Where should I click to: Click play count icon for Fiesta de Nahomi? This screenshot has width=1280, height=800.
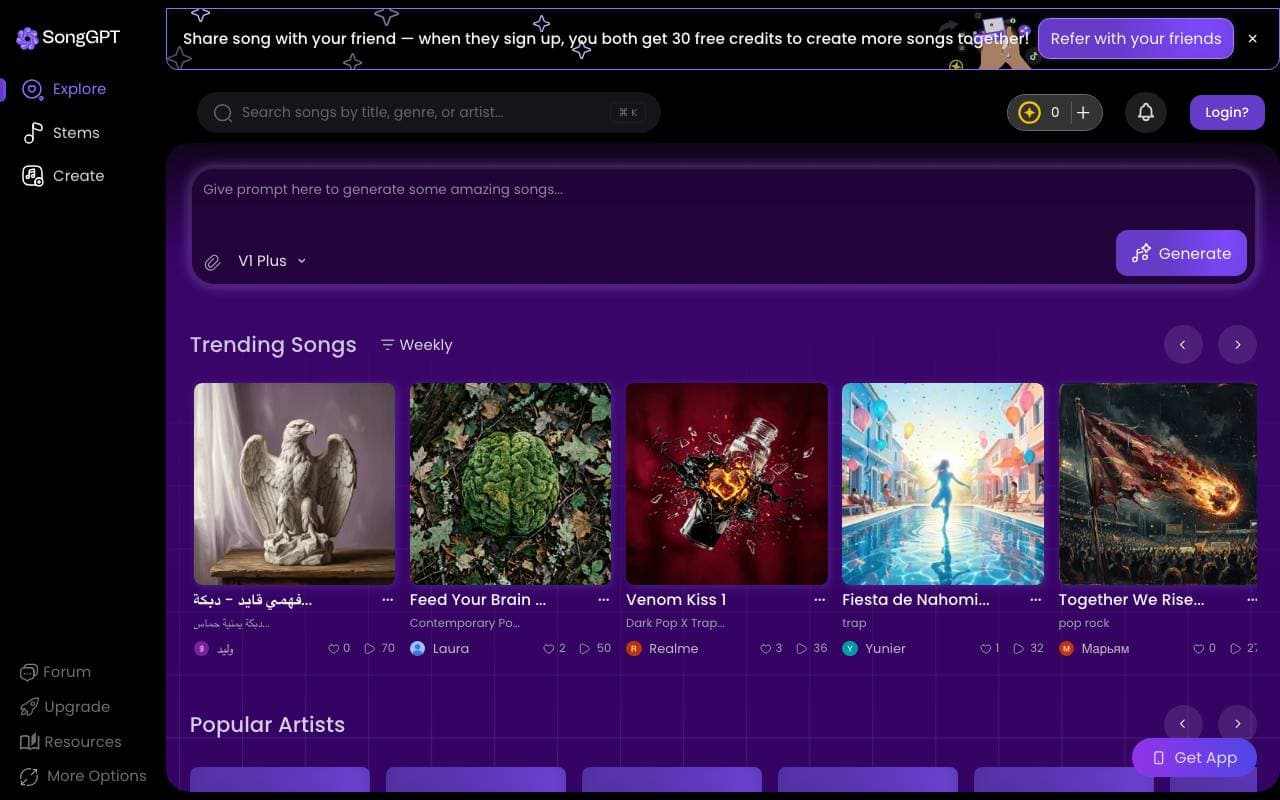pyautogui.click(x=1018, y=649)
